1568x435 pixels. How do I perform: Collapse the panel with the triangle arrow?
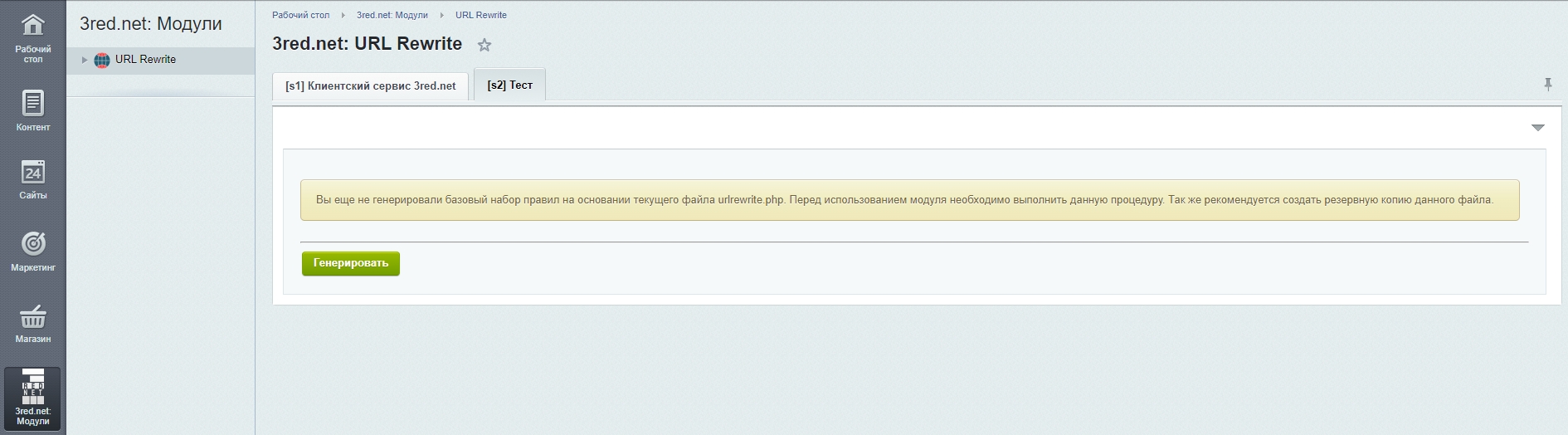1537,128
